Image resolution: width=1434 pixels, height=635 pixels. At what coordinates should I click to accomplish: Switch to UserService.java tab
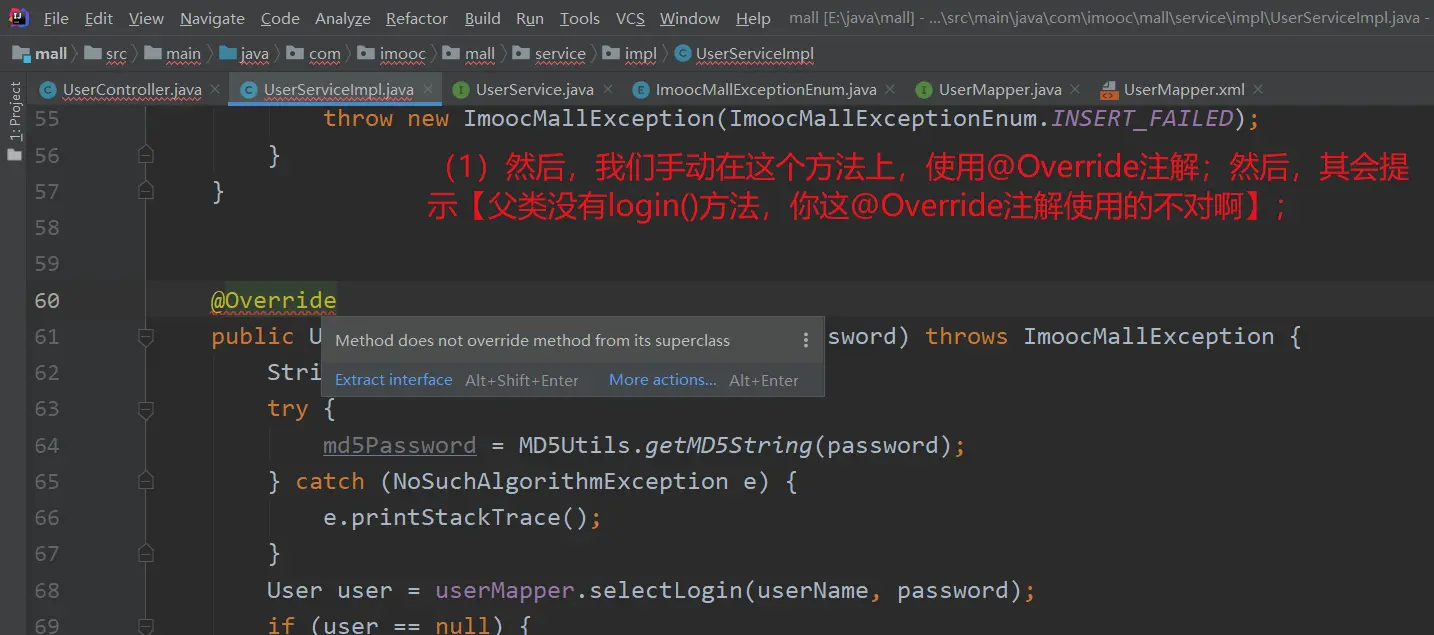[535, 90]
